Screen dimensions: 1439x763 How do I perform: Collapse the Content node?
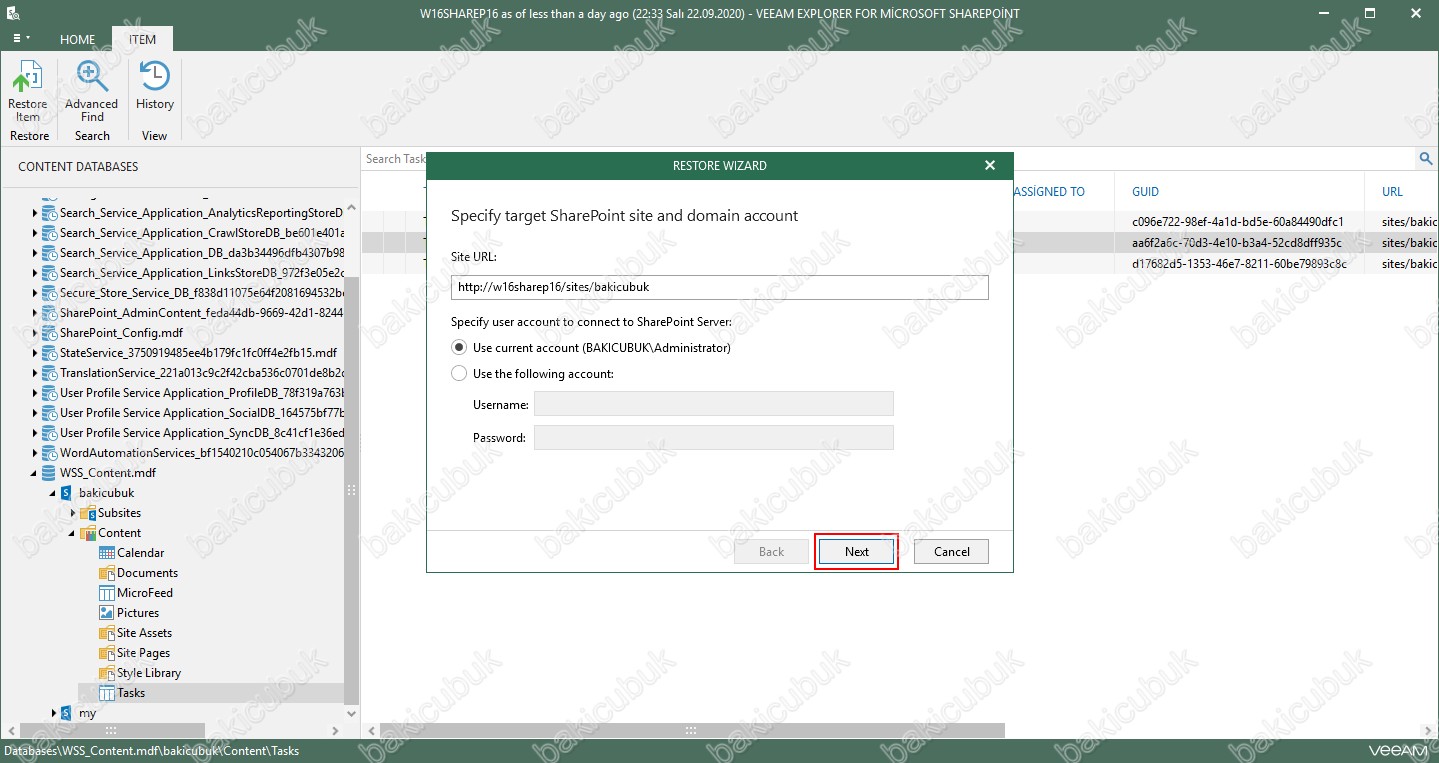[x=73, y=533]
